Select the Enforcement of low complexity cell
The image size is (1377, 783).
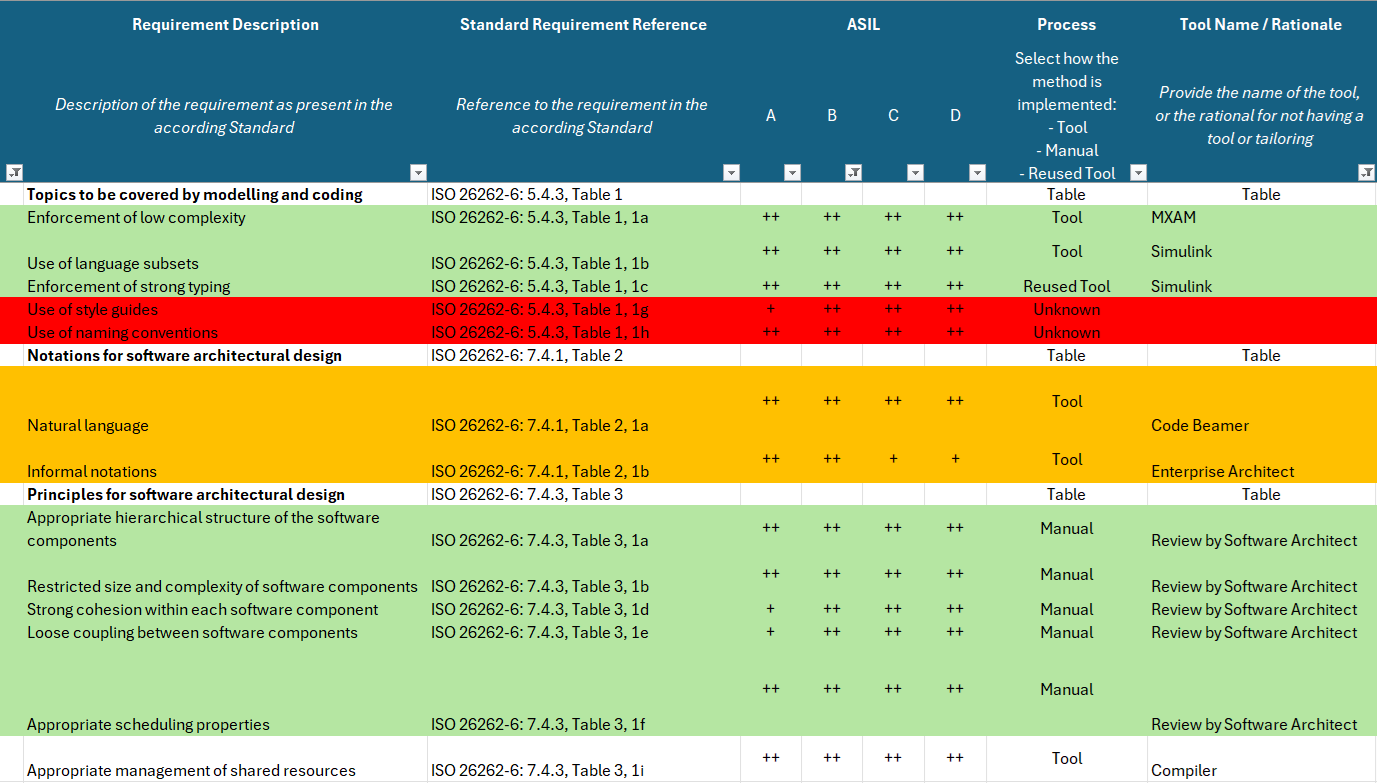point(136,218)
